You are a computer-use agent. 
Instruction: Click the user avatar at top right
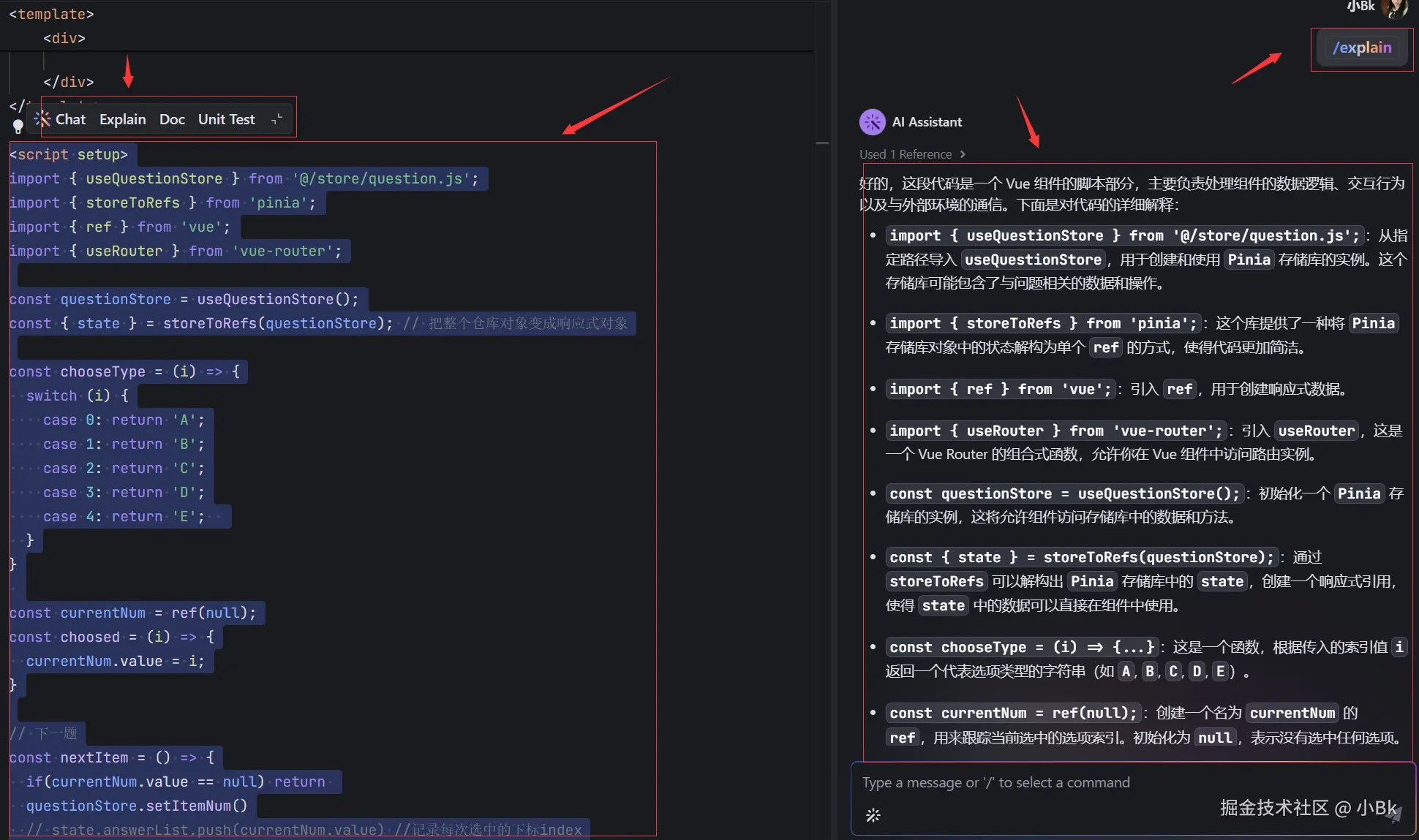[1395, 8]
